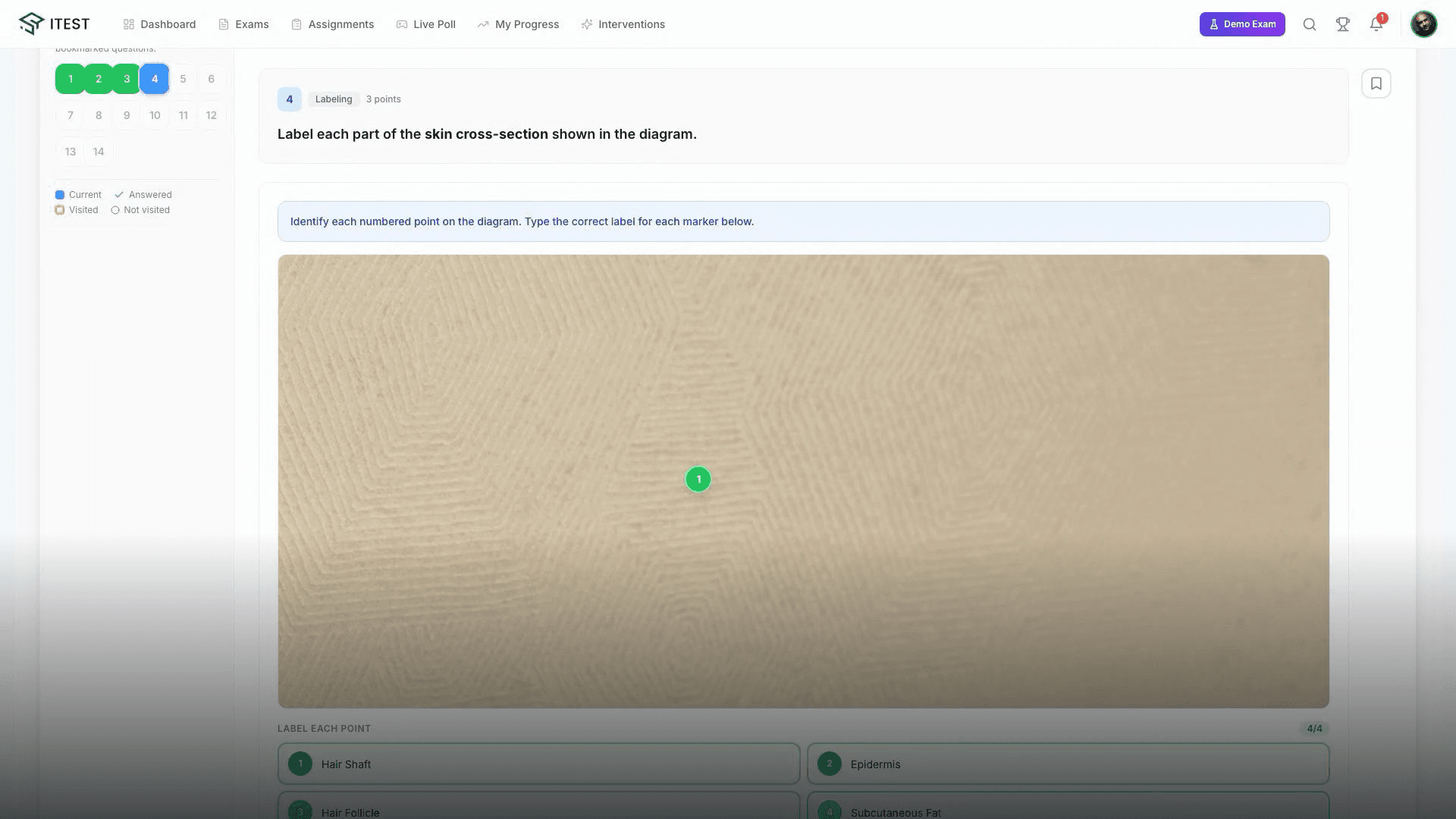The image size is (1456, 819).
Task: Open the search magnifier icon
Action: [1310, 24]
